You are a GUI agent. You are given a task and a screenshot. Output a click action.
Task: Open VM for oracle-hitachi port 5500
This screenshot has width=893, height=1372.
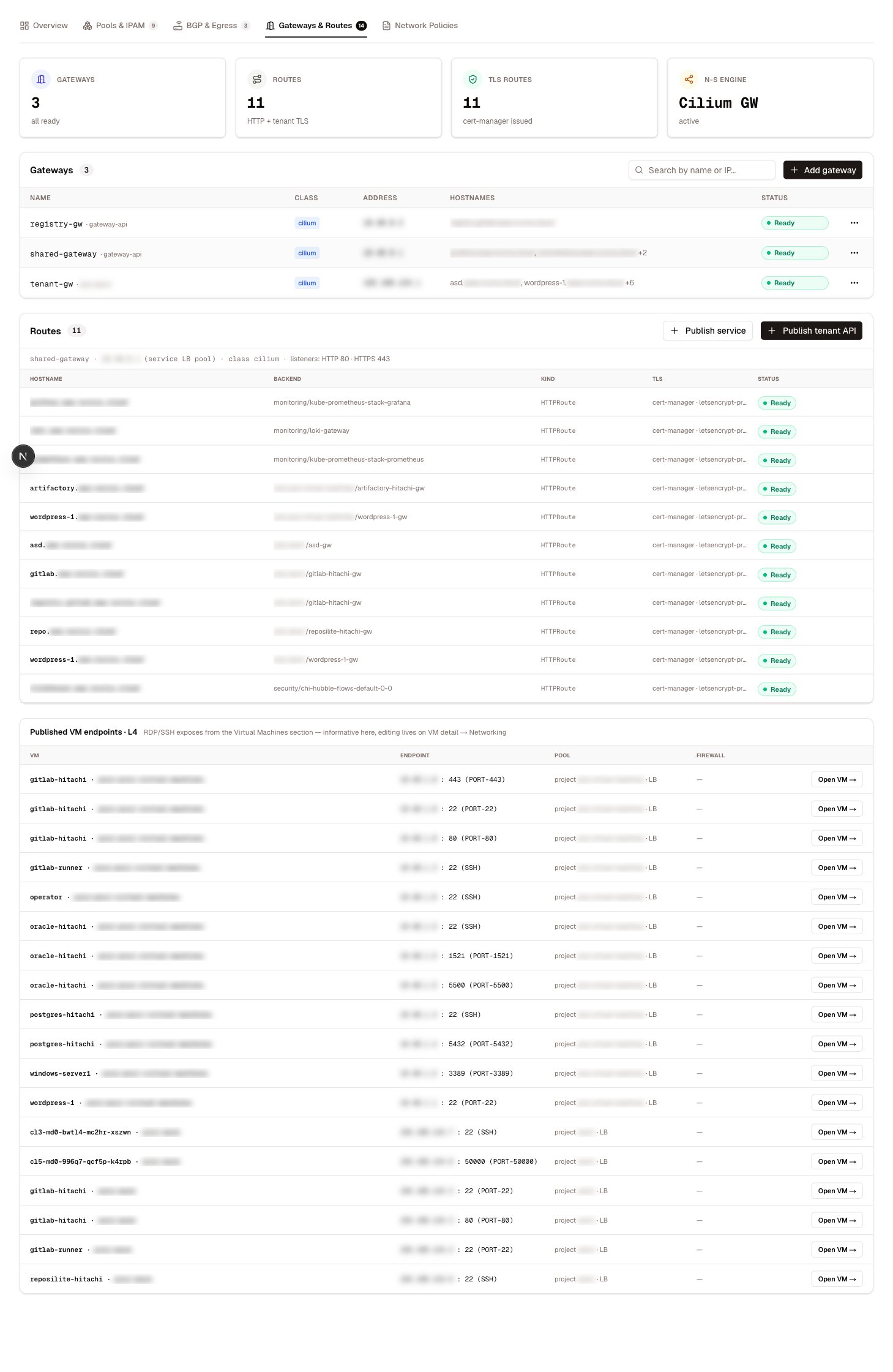tap(837, 985)
